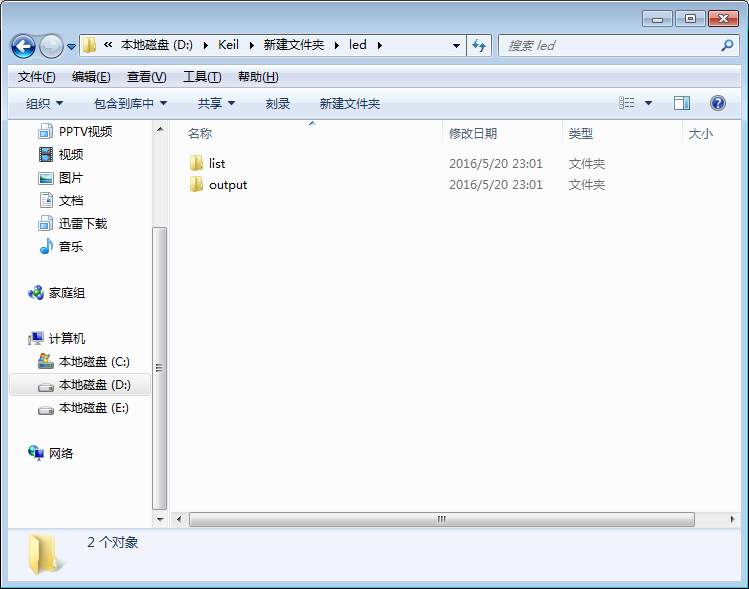The height and width of the screenshot is (589, 749).
Task: Open the 共享 dropdown
Action: [x=216, y=103]
